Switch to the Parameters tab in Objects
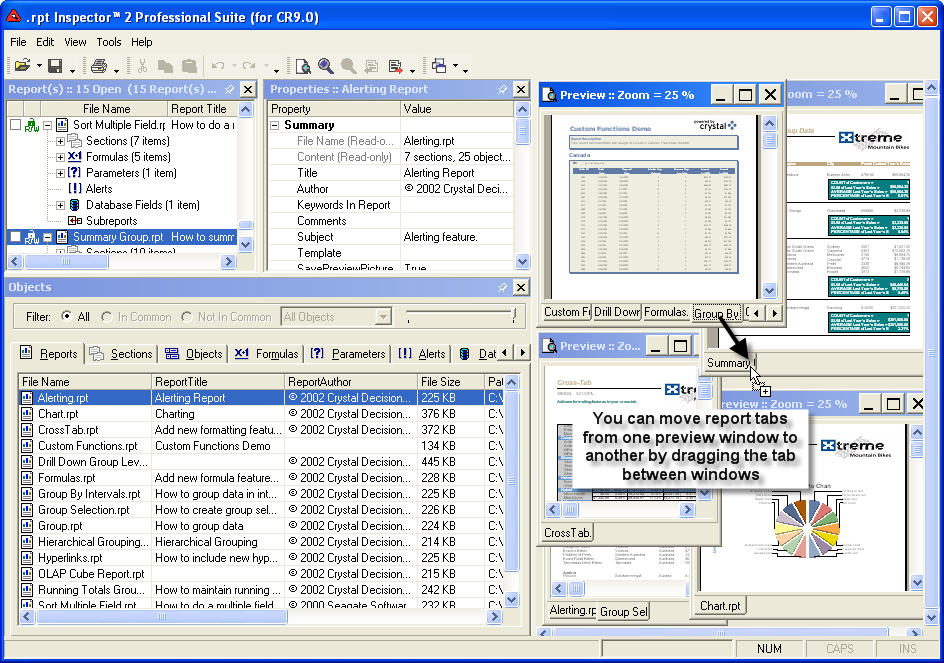This screenshot has height=663, width=944. click(x=348, y=353)
